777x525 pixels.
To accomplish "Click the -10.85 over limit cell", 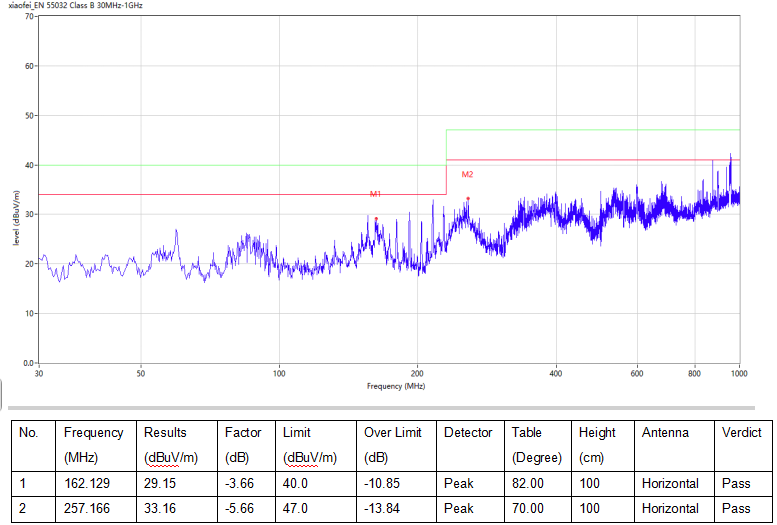I will click(385, 483).
